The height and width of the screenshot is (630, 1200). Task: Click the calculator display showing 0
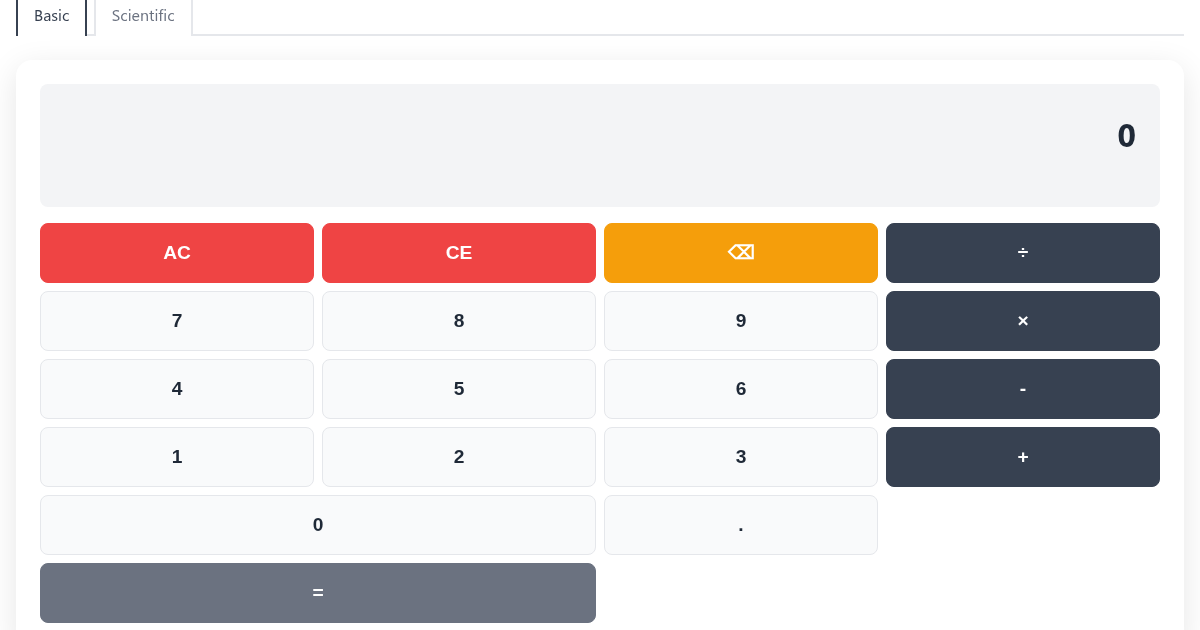(600, 145)
